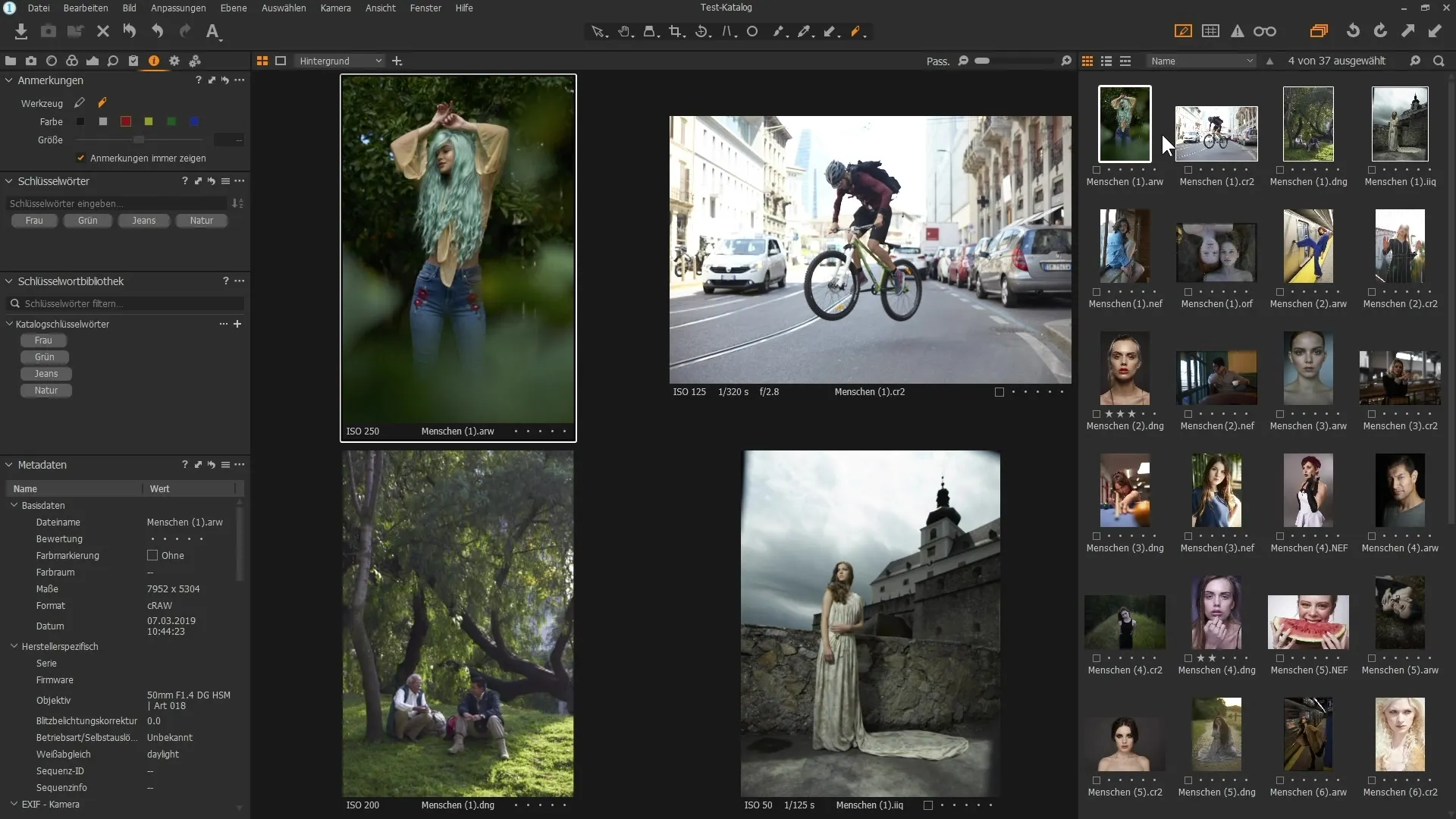
Task: Switch viewer to multi-view grid mode
Action: (262, 61)
